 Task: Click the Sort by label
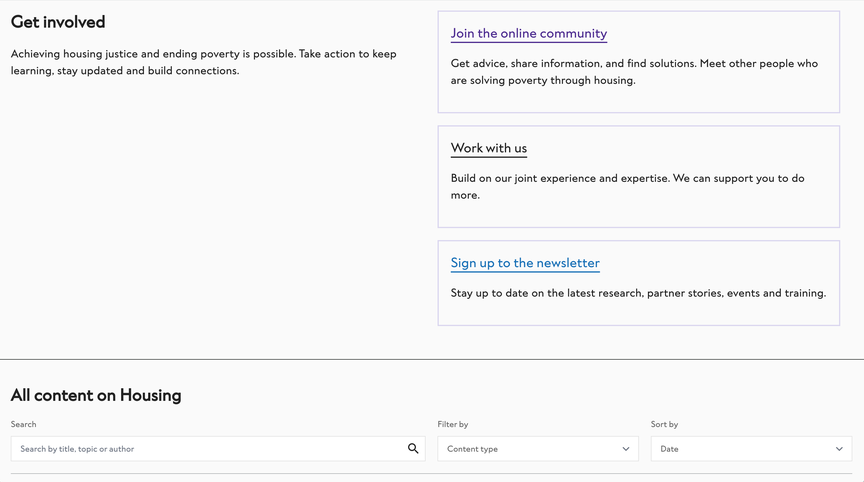click(664, 424)
